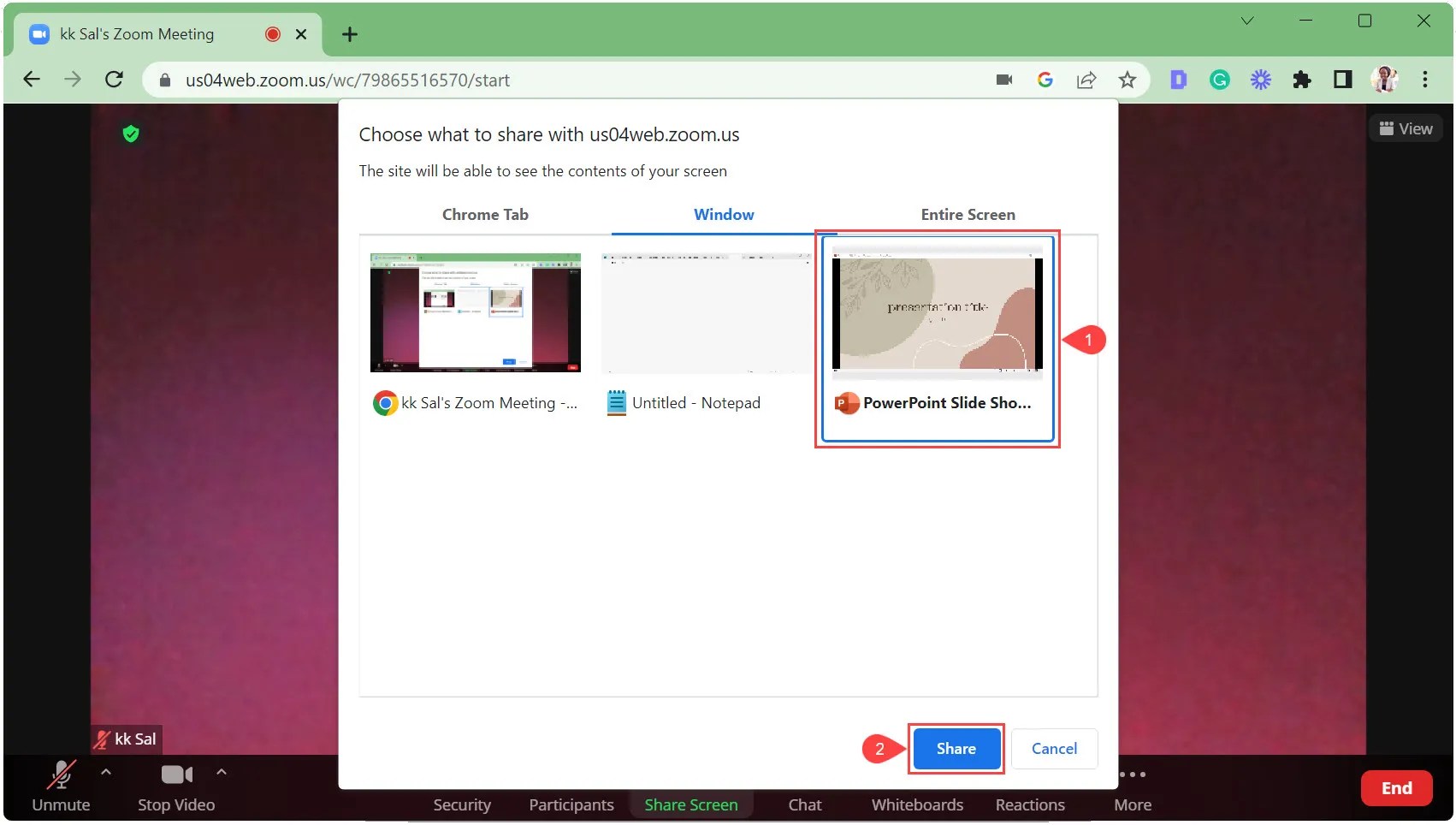1456x825 pixels.
Task: Switch to the Entire Screen sharing option
Action: pos(968,215)
